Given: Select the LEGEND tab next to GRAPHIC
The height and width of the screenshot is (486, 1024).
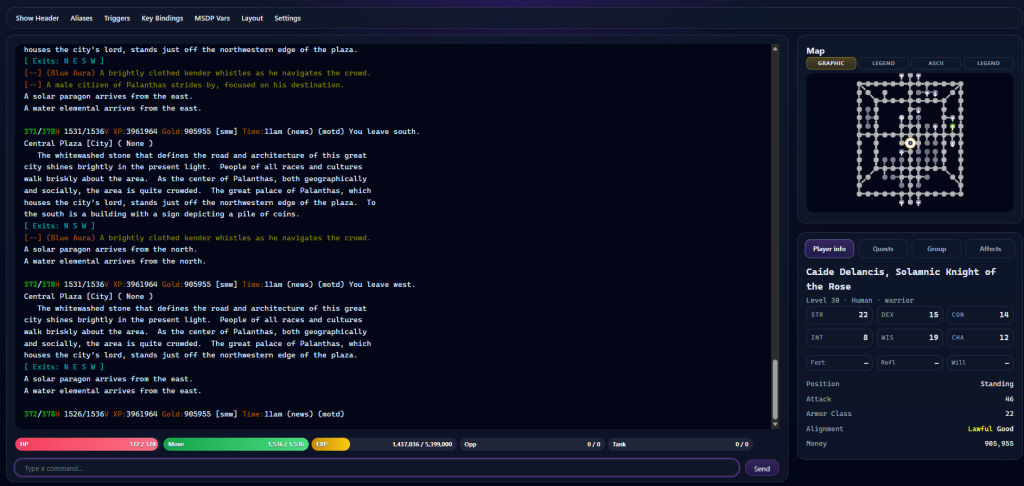Looking at the screenshot, I should 883,63.
